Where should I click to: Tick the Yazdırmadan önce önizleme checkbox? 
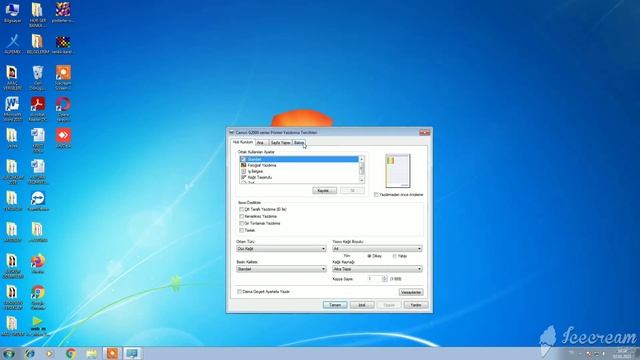click(x=376, y=195)
